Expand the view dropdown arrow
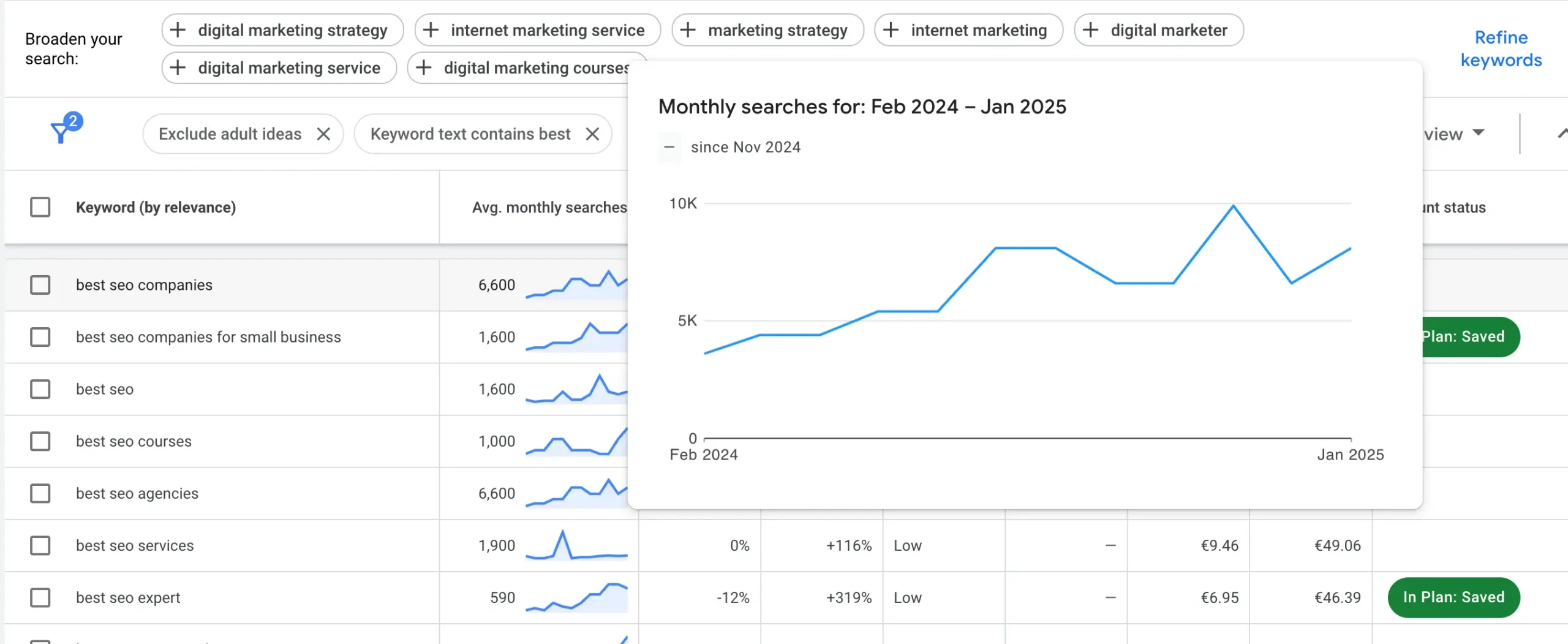Screen dimensions: 1568x644 [1479, 133]
